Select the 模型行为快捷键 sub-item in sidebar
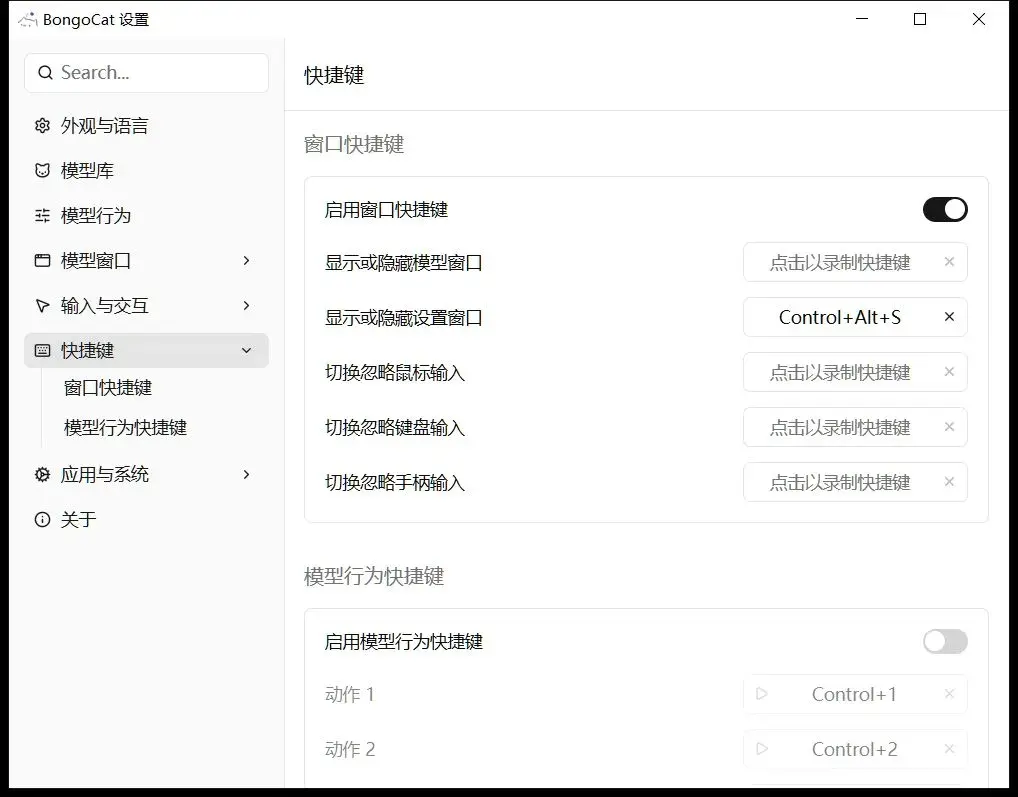This screenshot has height=797, width=1018. pos(125,428)
